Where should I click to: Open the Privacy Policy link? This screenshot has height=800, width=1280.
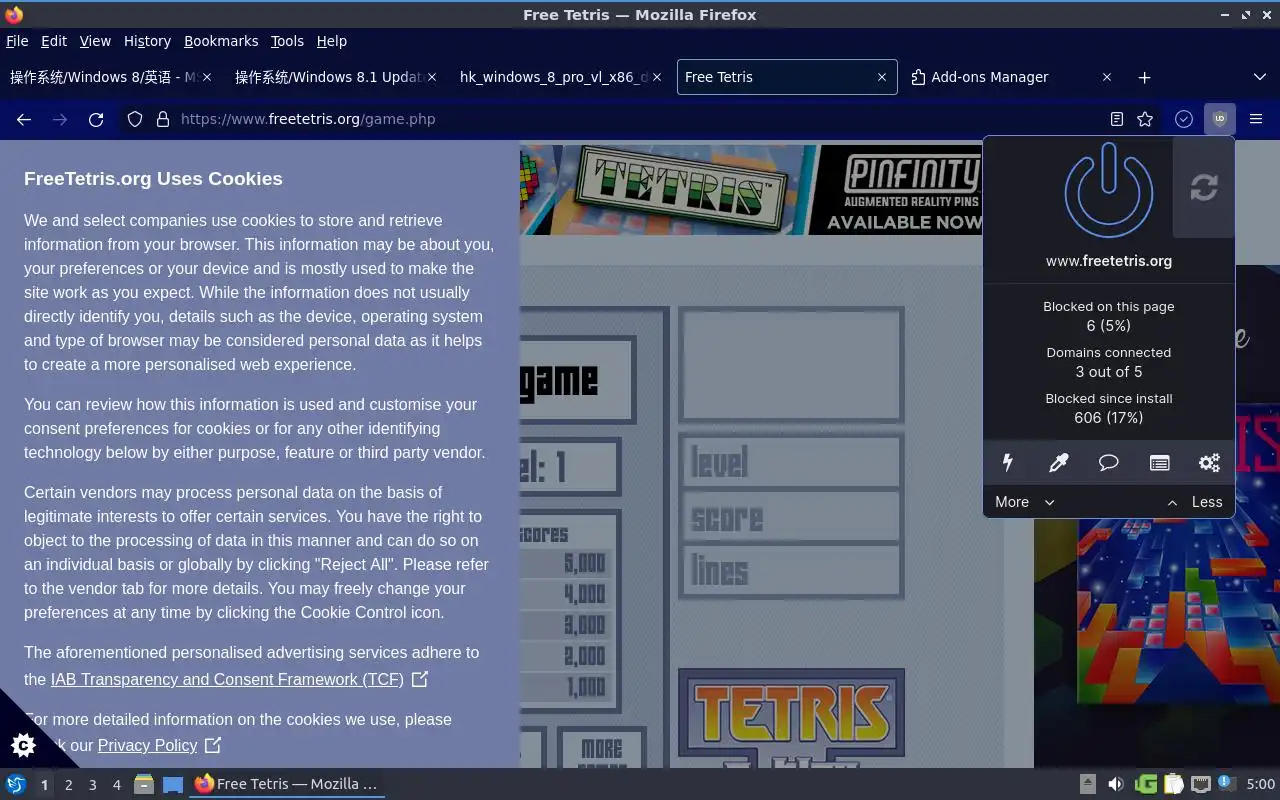tap(159, 745)
